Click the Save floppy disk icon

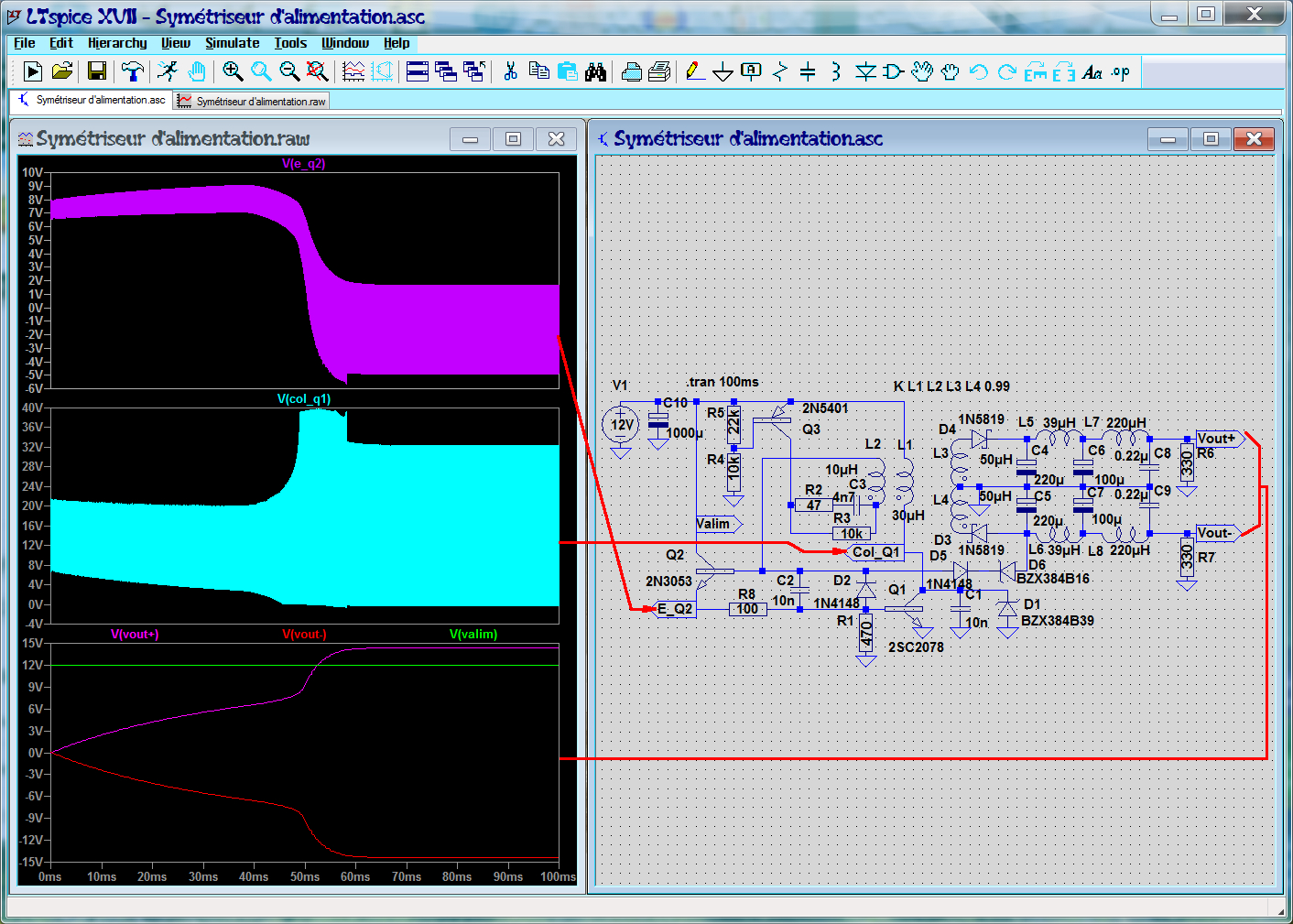(x=97, y=71)
